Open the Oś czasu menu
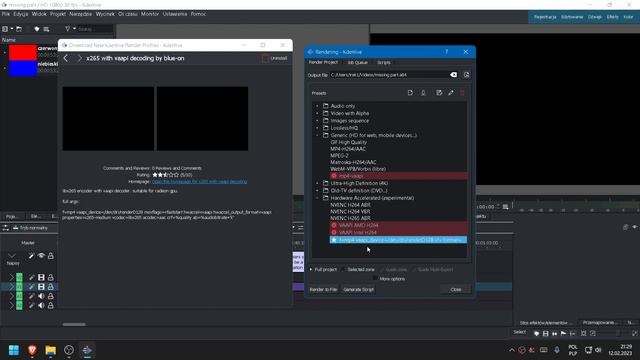 tap(128, 14)
